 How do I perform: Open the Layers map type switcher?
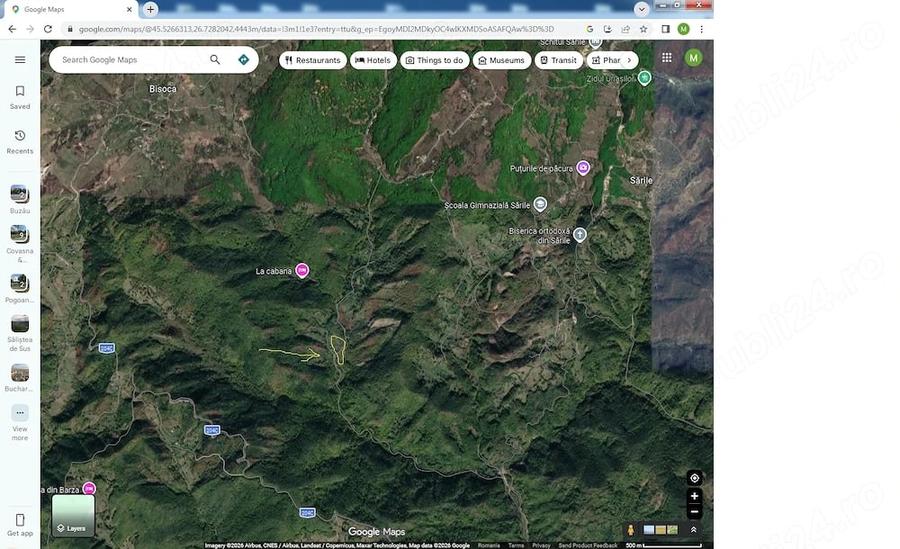coord(73,516)
